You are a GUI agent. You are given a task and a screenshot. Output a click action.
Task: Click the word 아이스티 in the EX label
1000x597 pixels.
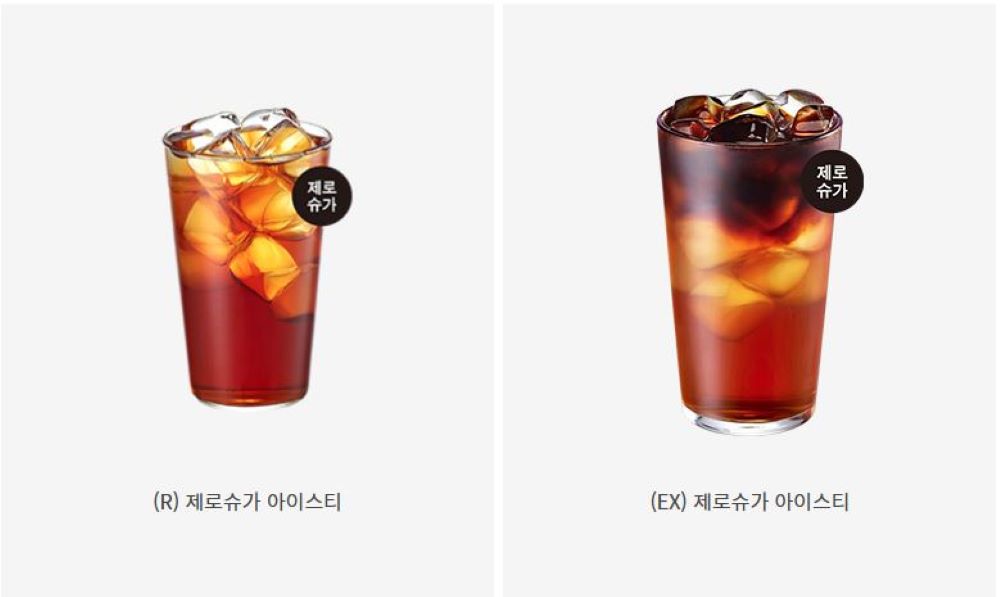pos(812,501)
